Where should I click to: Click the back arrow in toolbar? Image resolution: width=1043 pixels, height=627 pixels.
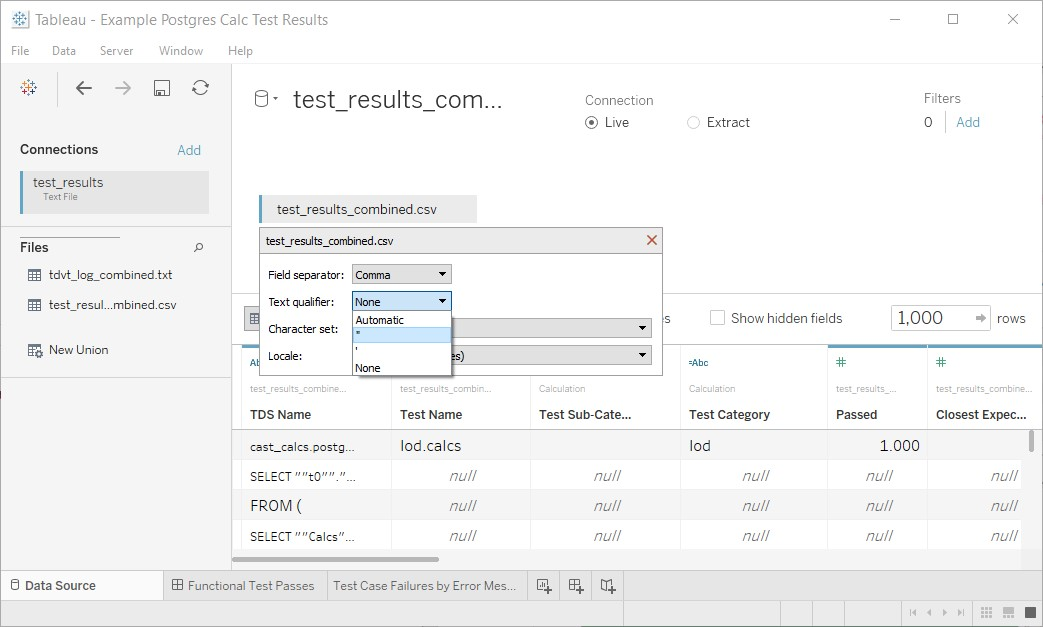(x=84, y=88)
